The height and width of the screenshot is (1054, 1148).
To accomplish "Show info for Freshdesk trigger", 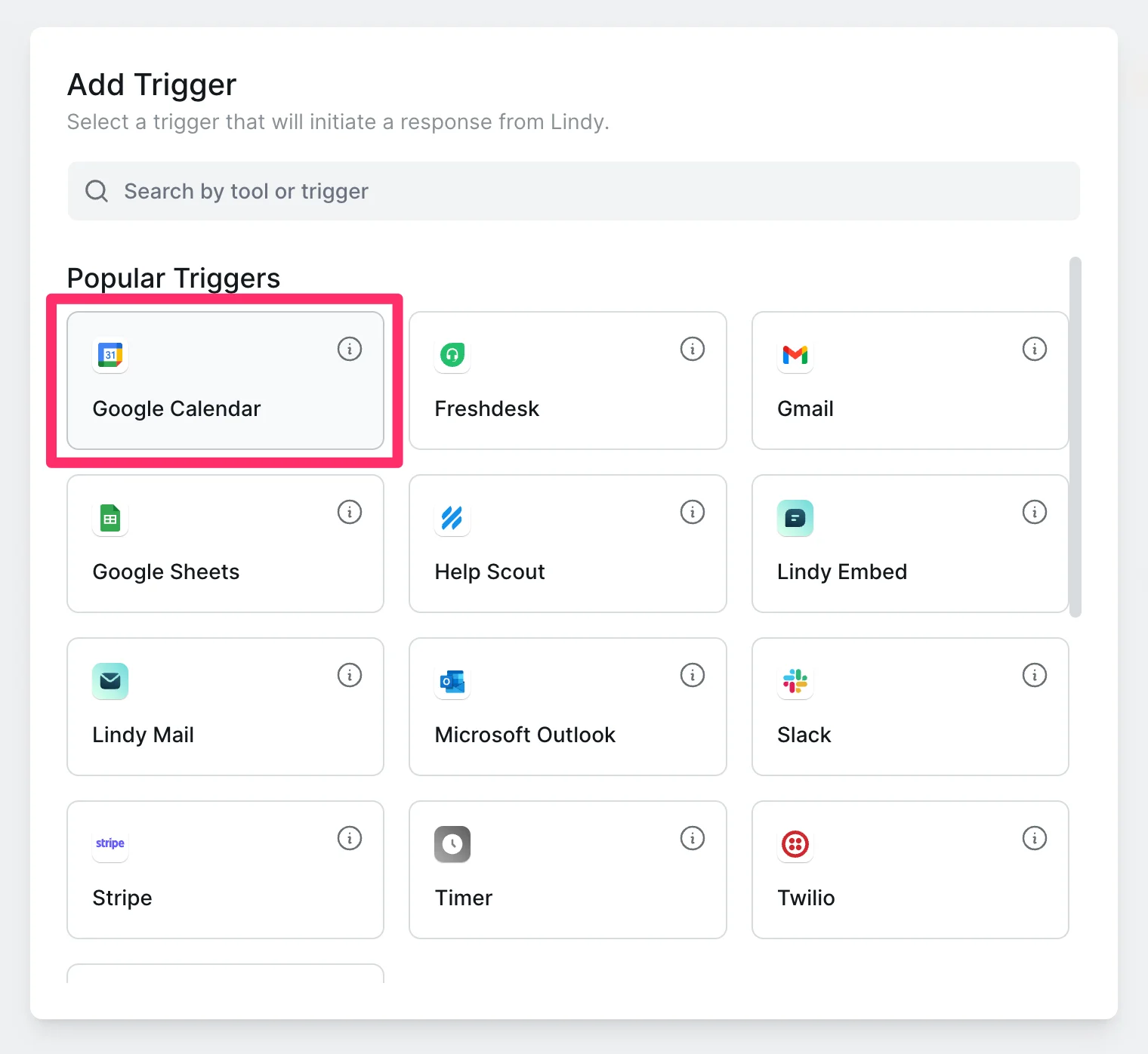I will click(x=693, y=349).
